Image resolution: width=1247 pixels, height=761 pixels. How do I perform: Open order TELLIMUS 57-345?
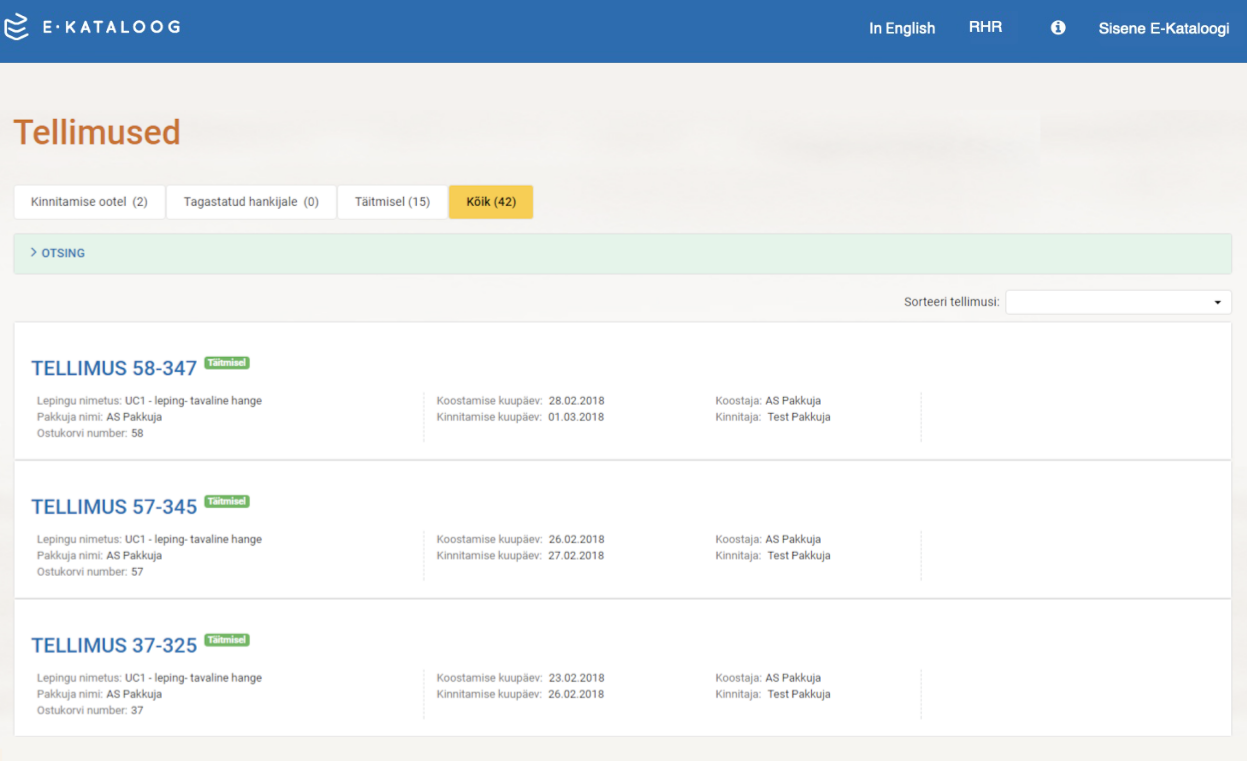pos(114,507)
